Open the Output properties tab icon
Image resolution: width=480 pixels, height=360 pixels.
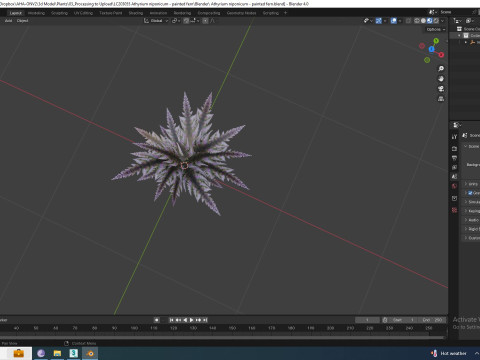coord(454,158)
